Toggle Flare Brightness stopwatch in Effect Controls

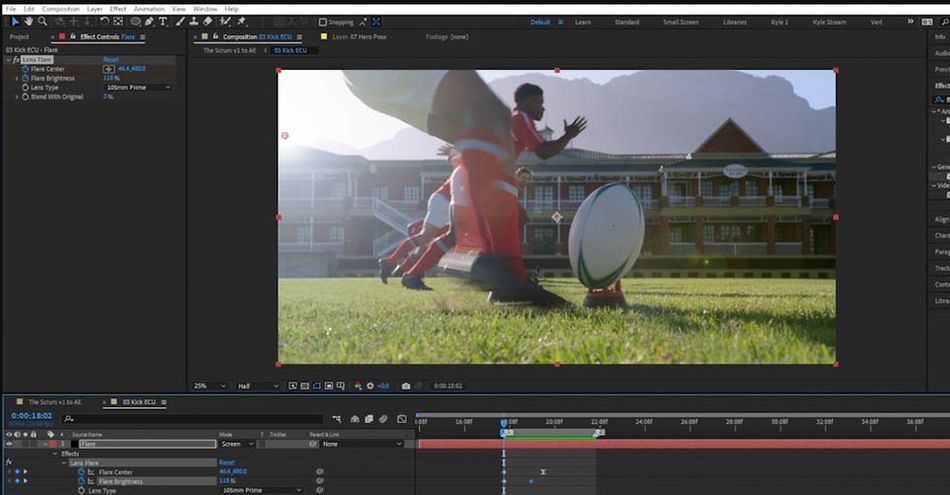click(25, 78)
